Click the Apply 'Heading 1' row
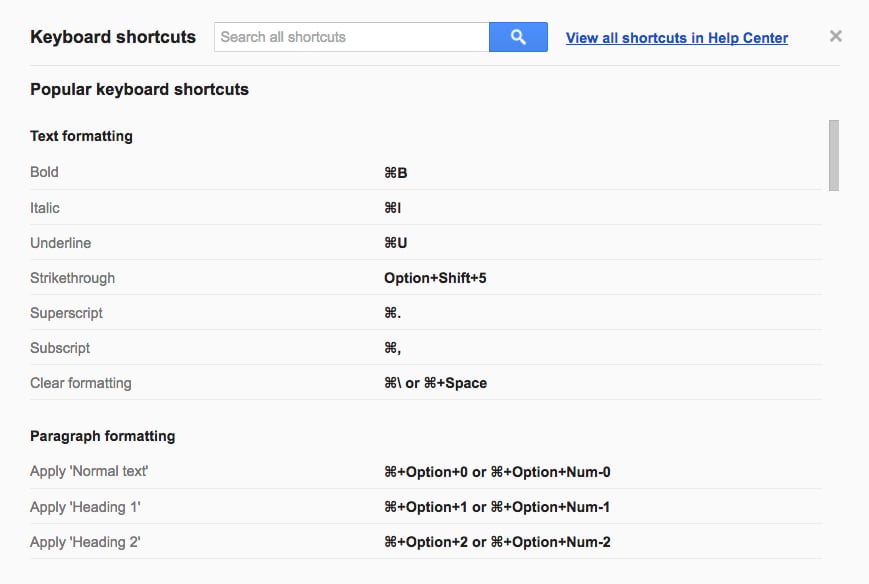The width and height of the screenshot is (869, 584). click(426, 506)
